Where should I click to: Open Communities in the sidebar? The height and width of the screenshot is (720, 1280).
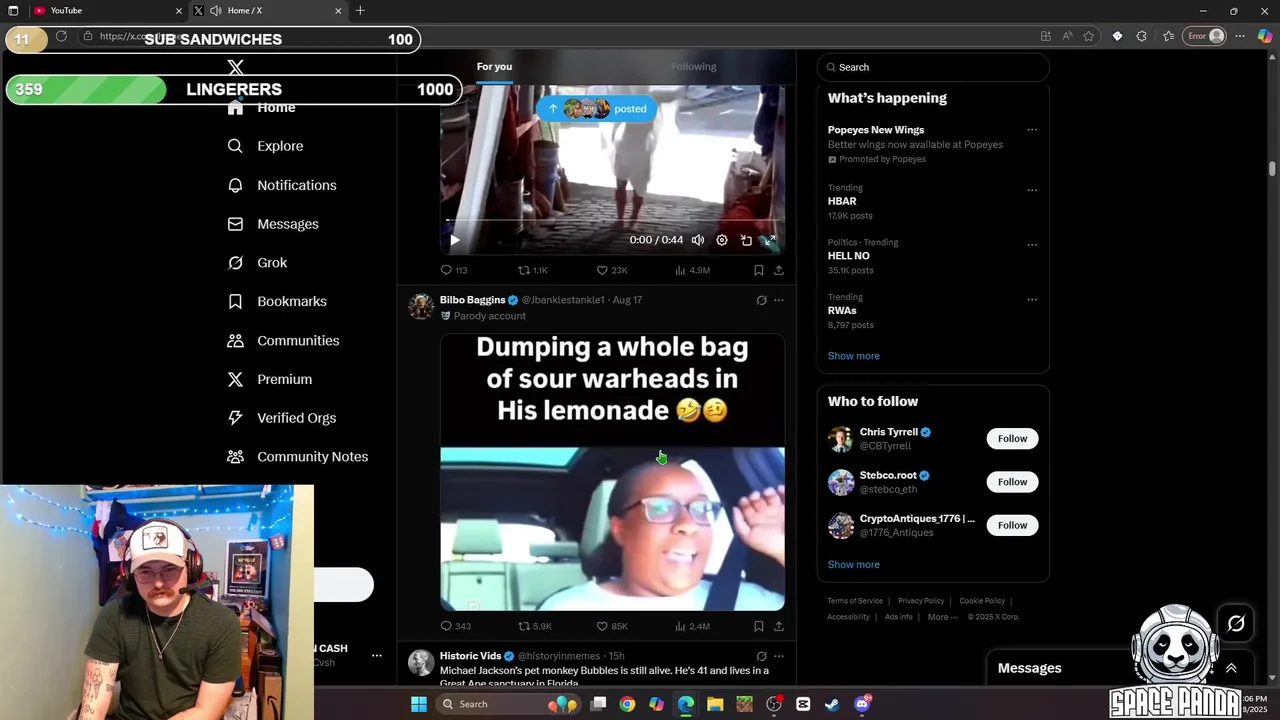(283, 340)
